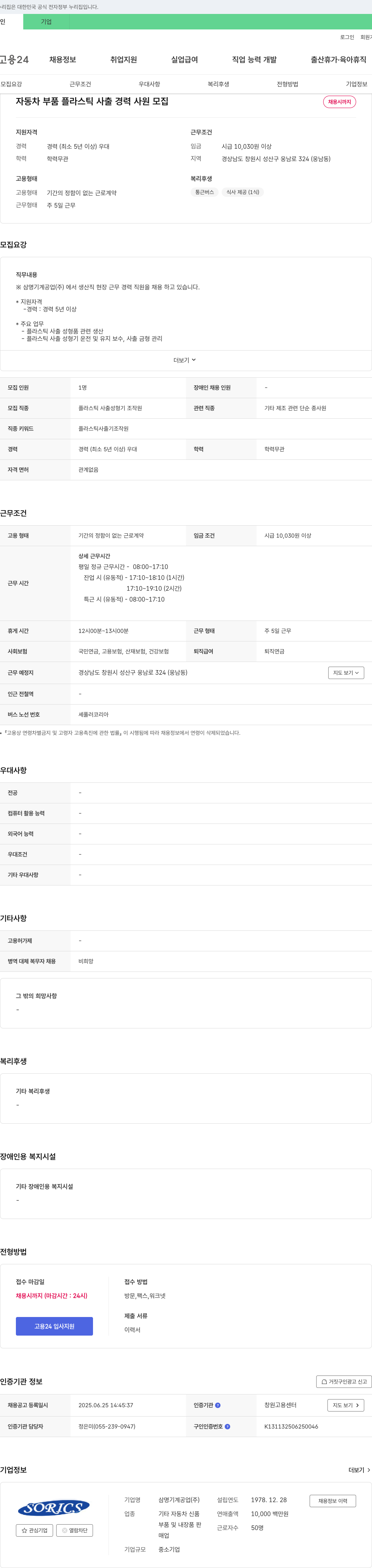Click 플라스틱 사출성형기 조작원 job type cell
The width and height of the screenshot is (372, 1568).
[x=110, y=408]
